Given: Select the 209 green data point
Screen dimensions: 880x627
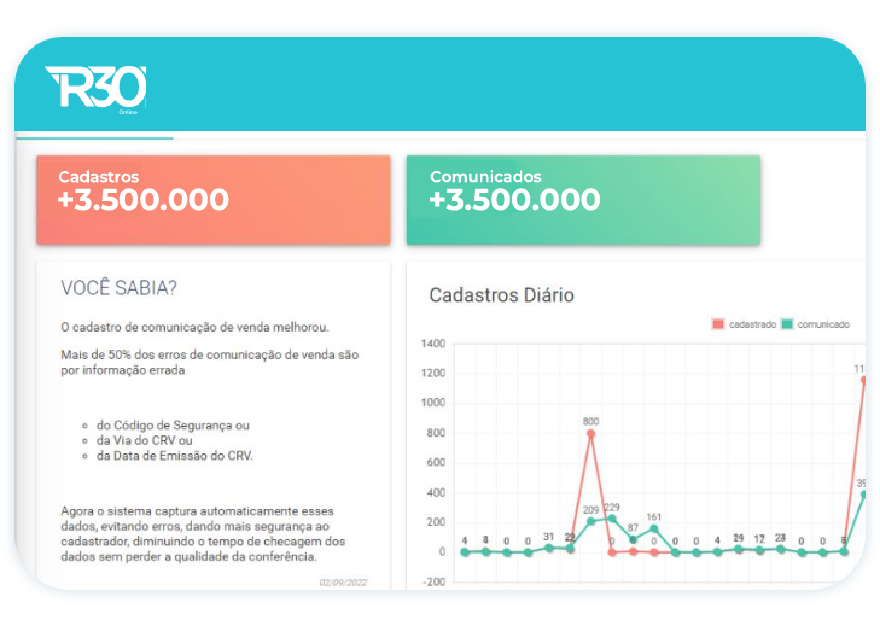Looking at the screenshot, I should [591, 521].
